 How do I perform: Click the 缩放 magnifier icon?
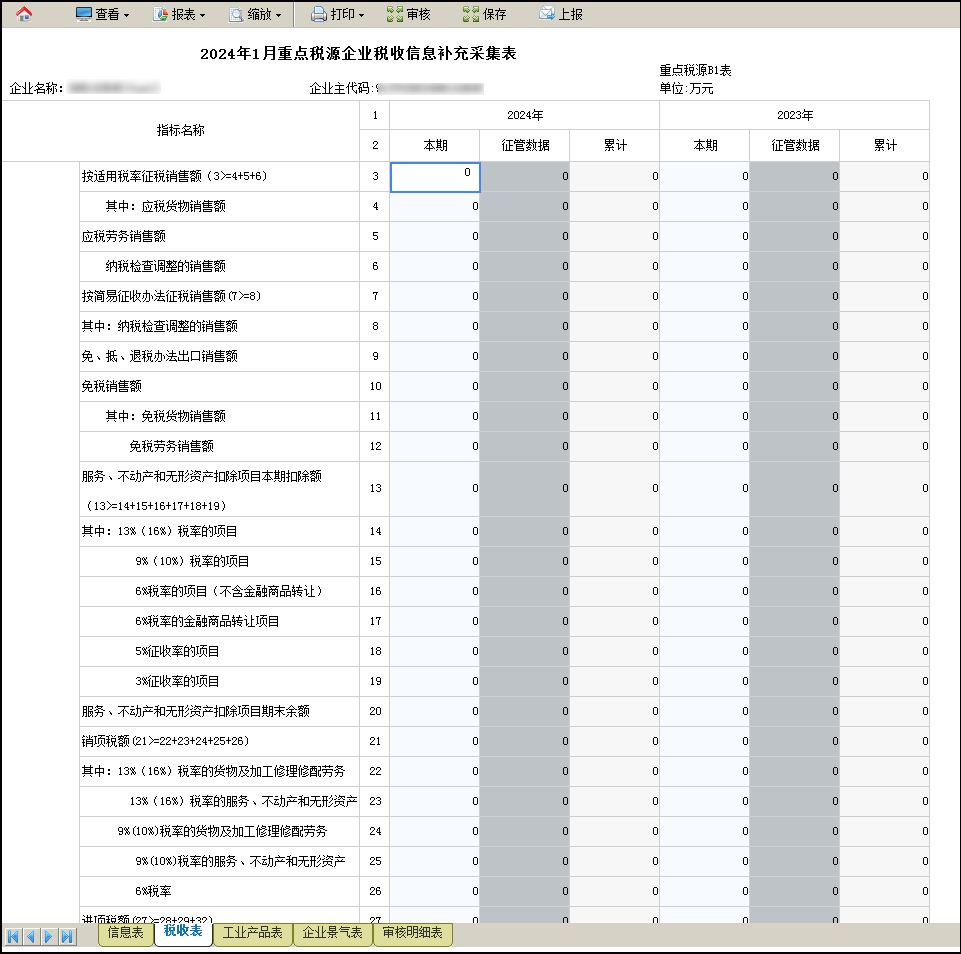(x=236, y=14)
